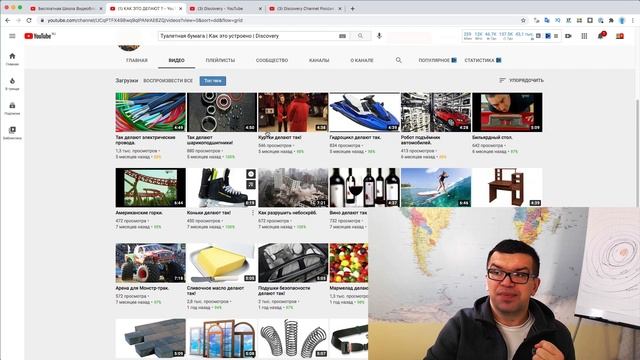Open Subscriptions in the left sidebar

(x=12, y=108)
